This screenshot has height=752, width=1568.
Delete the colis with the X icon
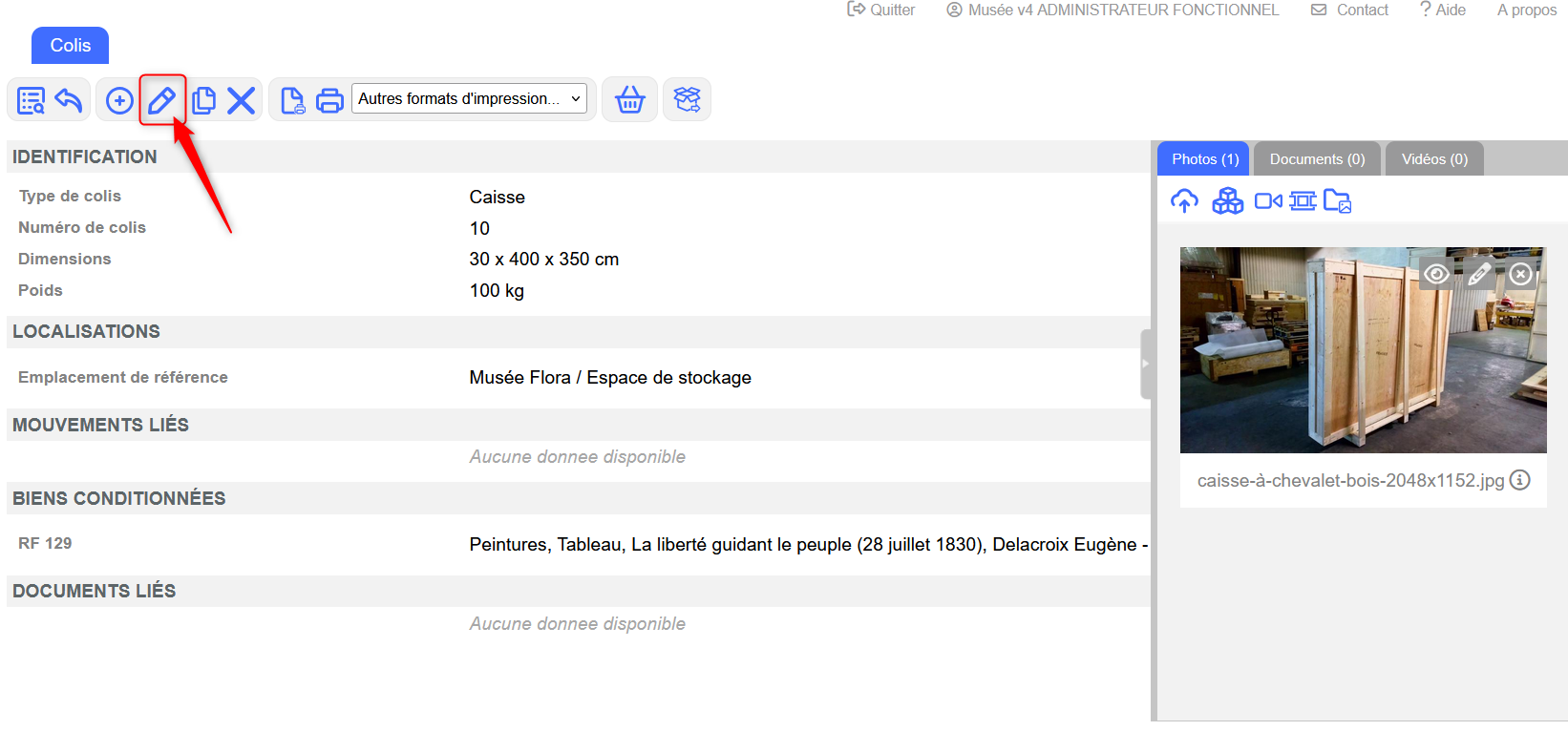tap(242, 100)
